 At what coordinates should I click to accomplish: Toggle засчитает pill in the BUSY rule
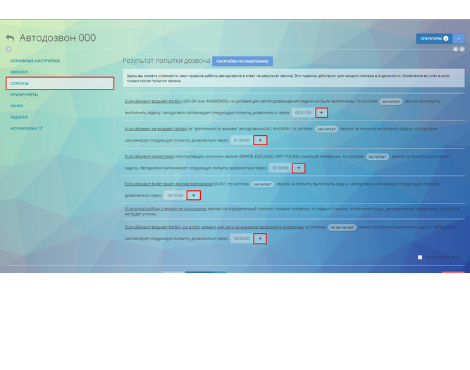pos(262,184)
